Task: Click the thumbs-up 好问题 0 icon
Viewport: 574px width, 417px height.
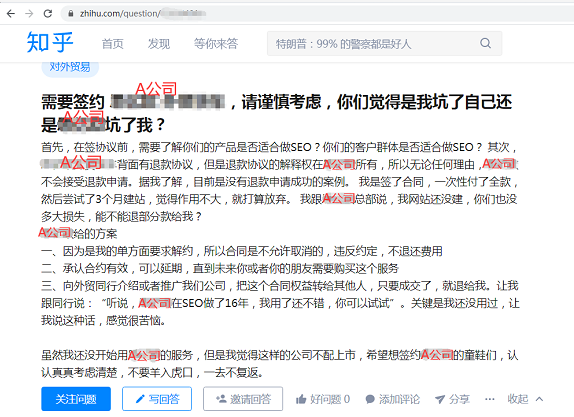Action: click(x=301, y=399)
